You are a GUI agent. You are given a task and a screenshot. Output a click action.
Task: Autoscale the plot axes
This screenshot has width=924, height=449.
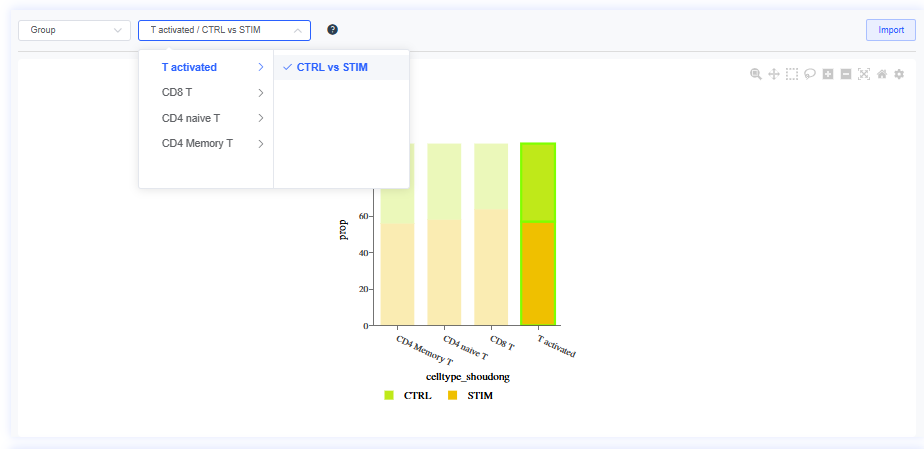click(864, 74)
